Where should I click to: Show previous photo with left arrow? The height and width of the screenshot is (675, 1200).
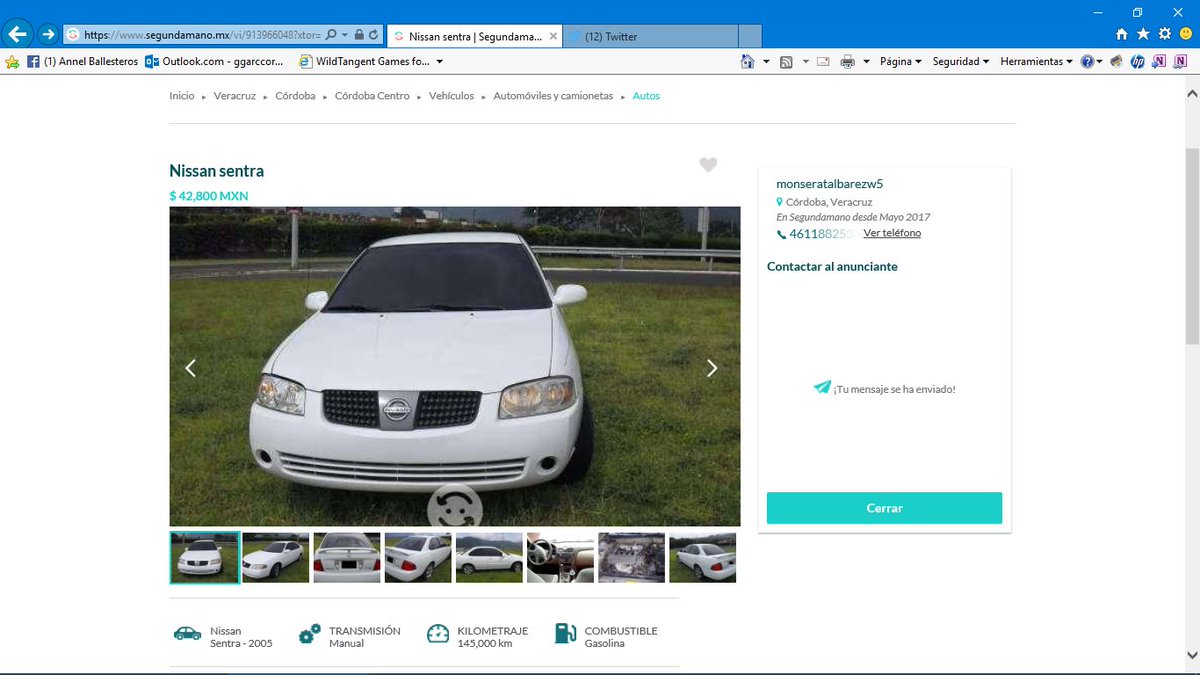(x=190, y=368)
